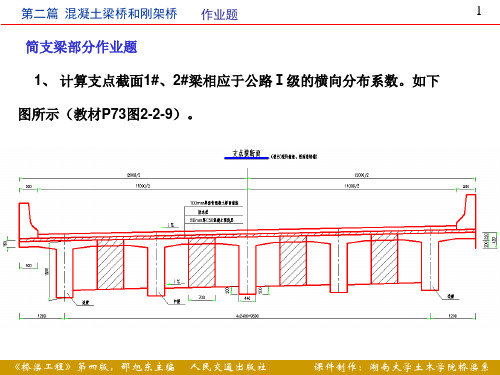500x375 pixels.
Task: Click the slide page number 1
Action: tap(479, 11)
